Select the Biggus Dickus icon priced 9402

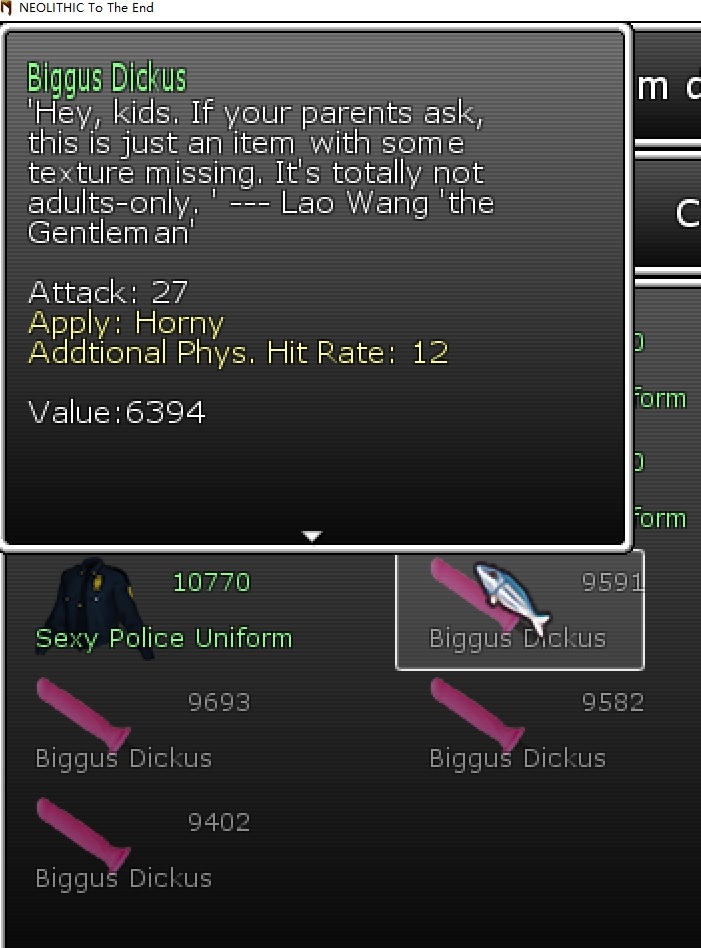pos(83,834)
